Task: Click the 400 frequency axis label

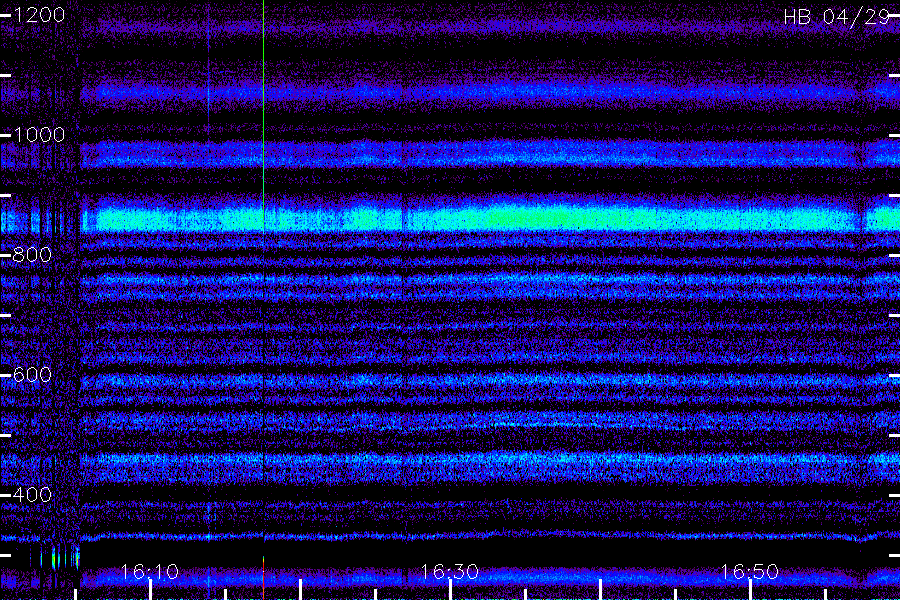Action: (x=32, y=494)
